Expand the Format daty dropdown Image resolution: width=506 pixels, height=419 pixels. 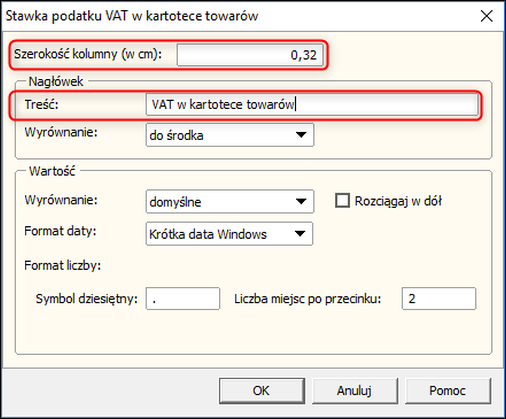click(229, 234)
